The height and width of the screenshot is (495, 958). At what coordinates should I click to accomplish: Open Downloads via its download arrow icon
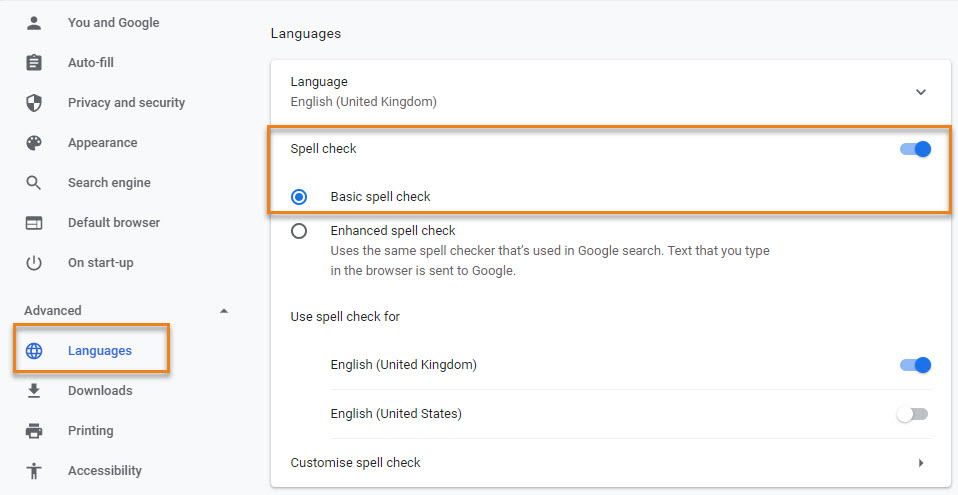coord(34,390)
